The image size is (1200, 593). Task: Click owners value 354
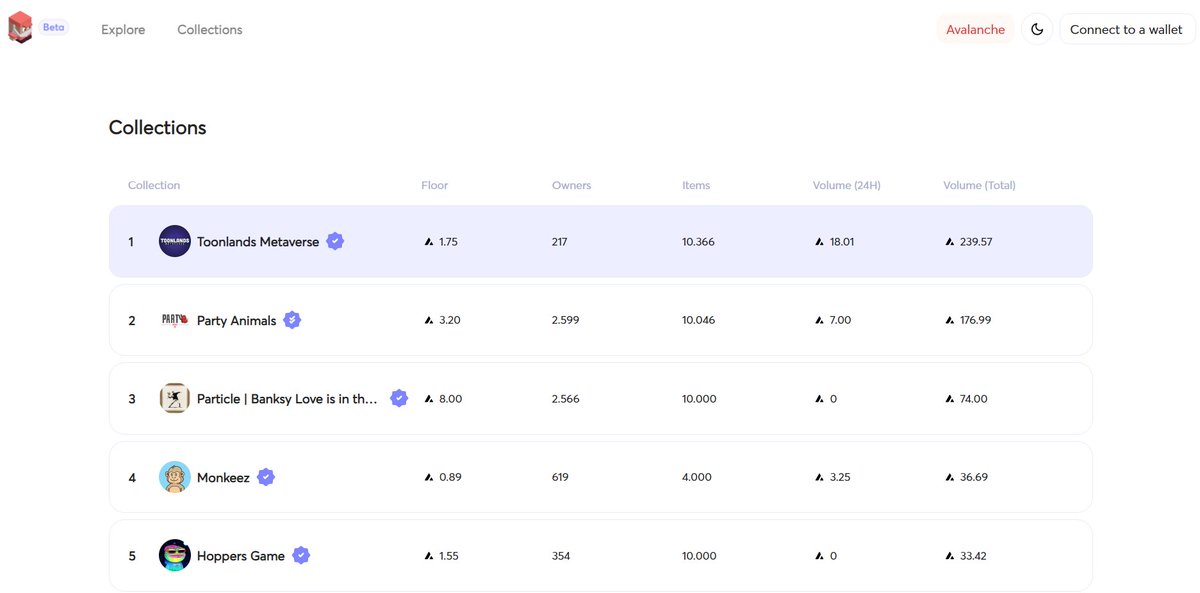(561, 556)
